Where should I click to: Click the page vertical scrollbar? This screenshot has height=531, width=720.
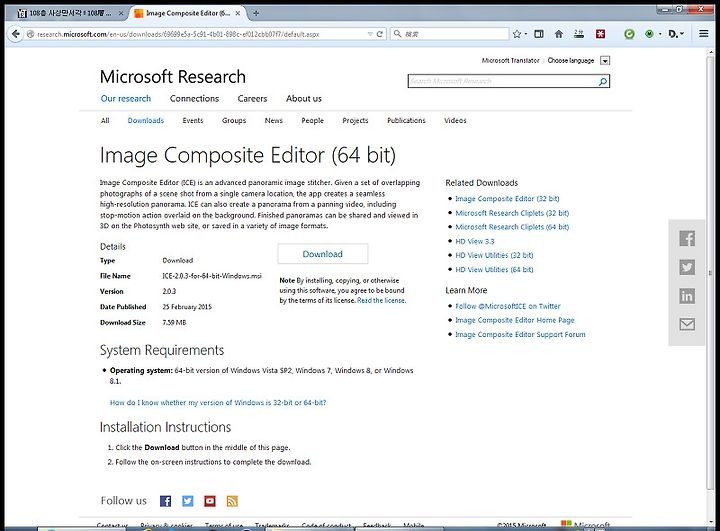[710, 271]
